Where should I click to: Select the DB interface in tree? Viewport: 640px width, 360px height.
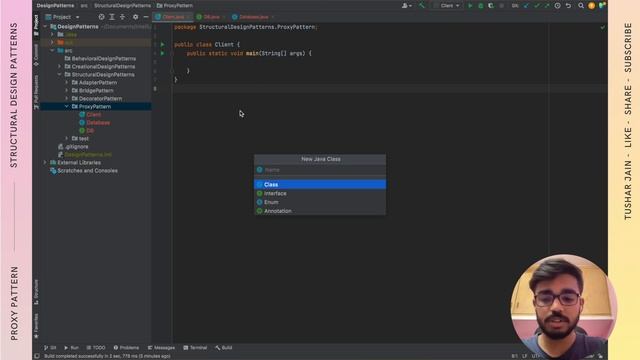pos(87,131)
